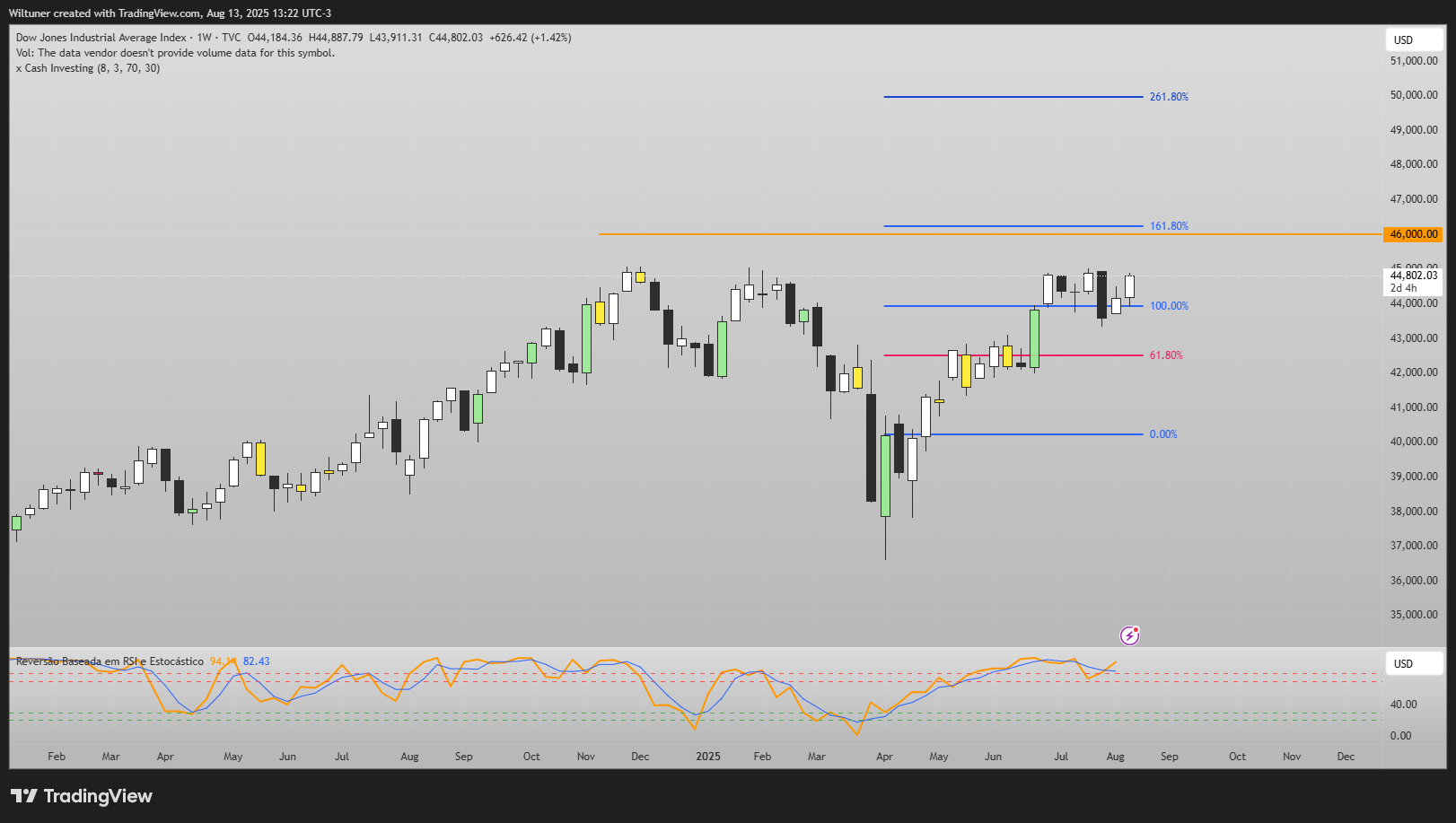Open the USD selector in indicator pane

pos(1414,663)
